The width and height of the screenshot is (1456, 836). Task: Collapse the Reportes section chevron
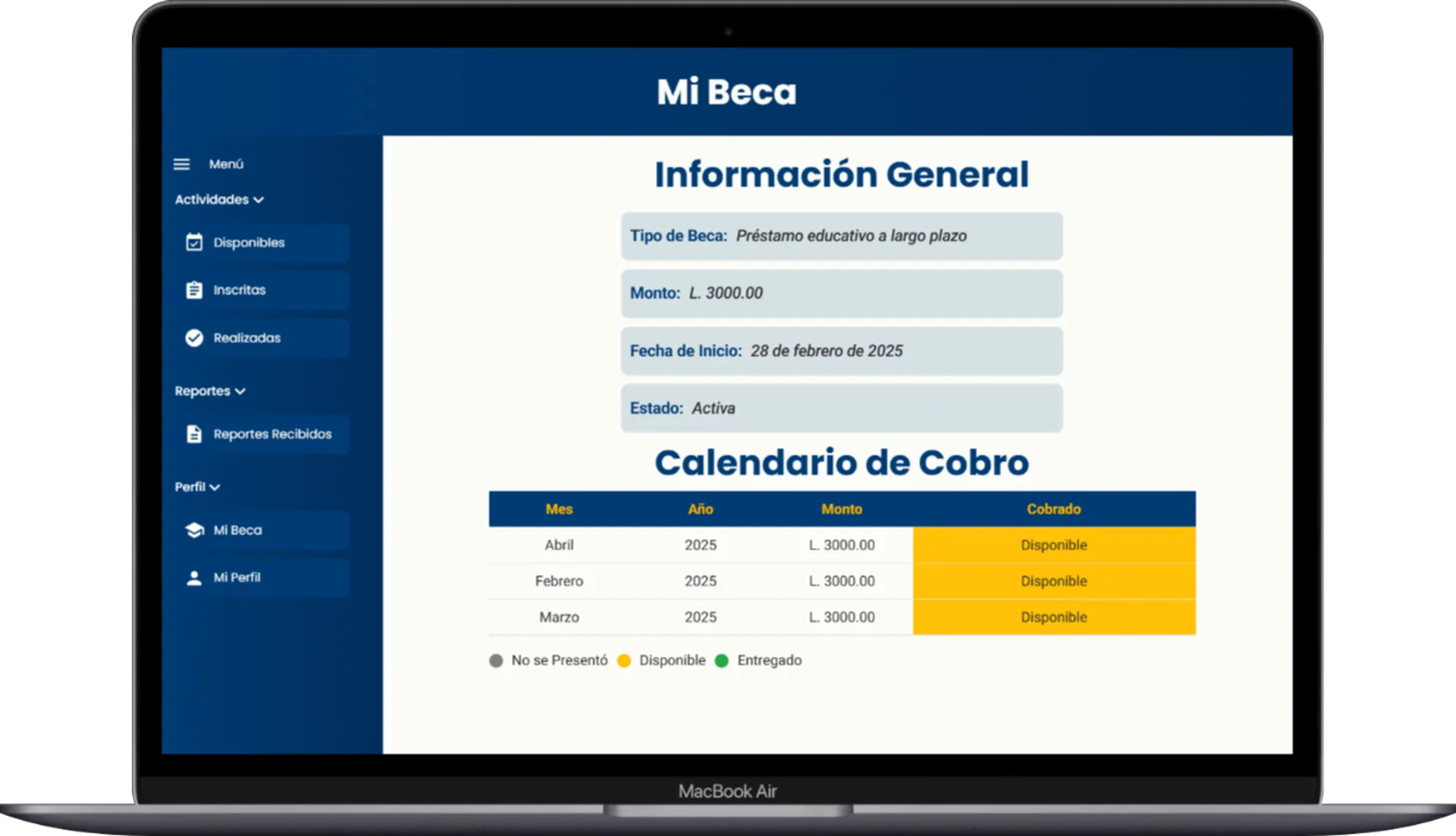[240, 392]
